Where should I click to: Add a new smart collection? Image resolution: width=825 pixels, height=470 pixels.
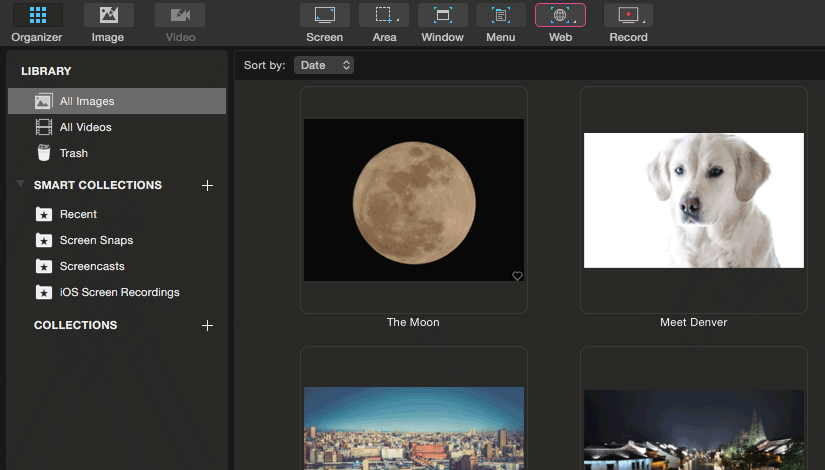pyautogui.click(x=207, y=185)
